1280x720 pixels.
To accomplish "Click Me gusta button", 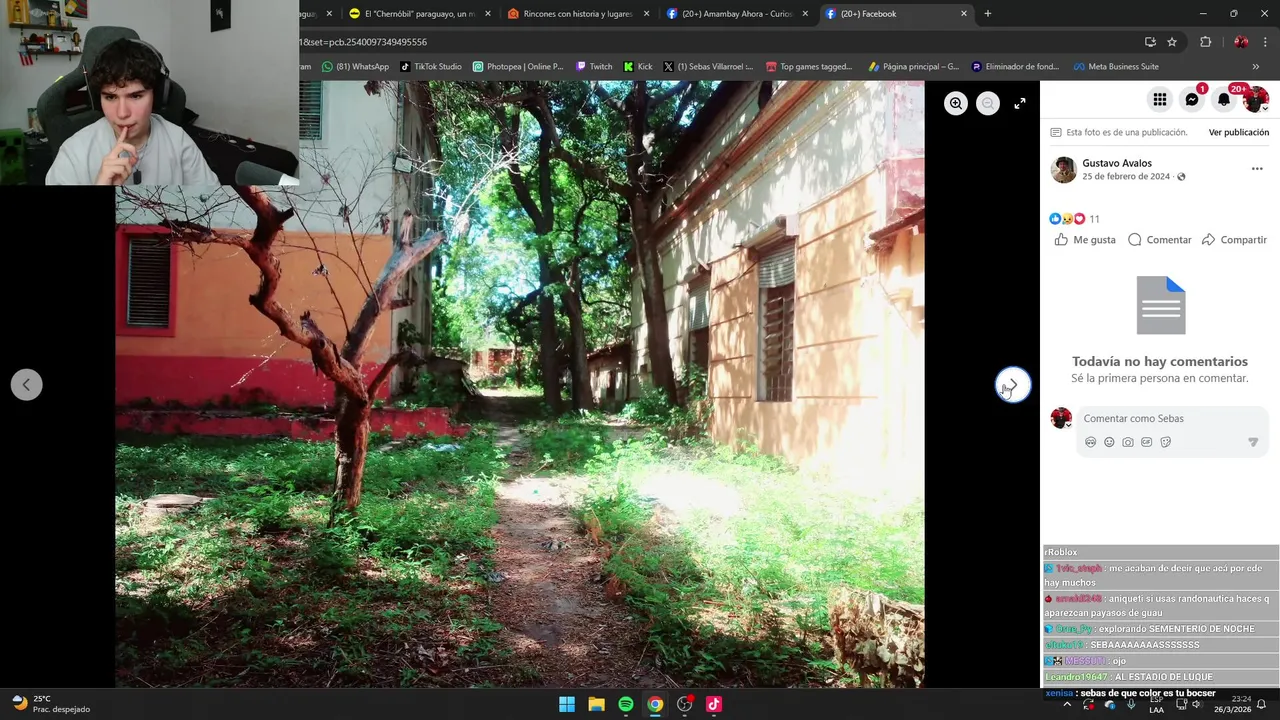I will tap(1085, 240).
